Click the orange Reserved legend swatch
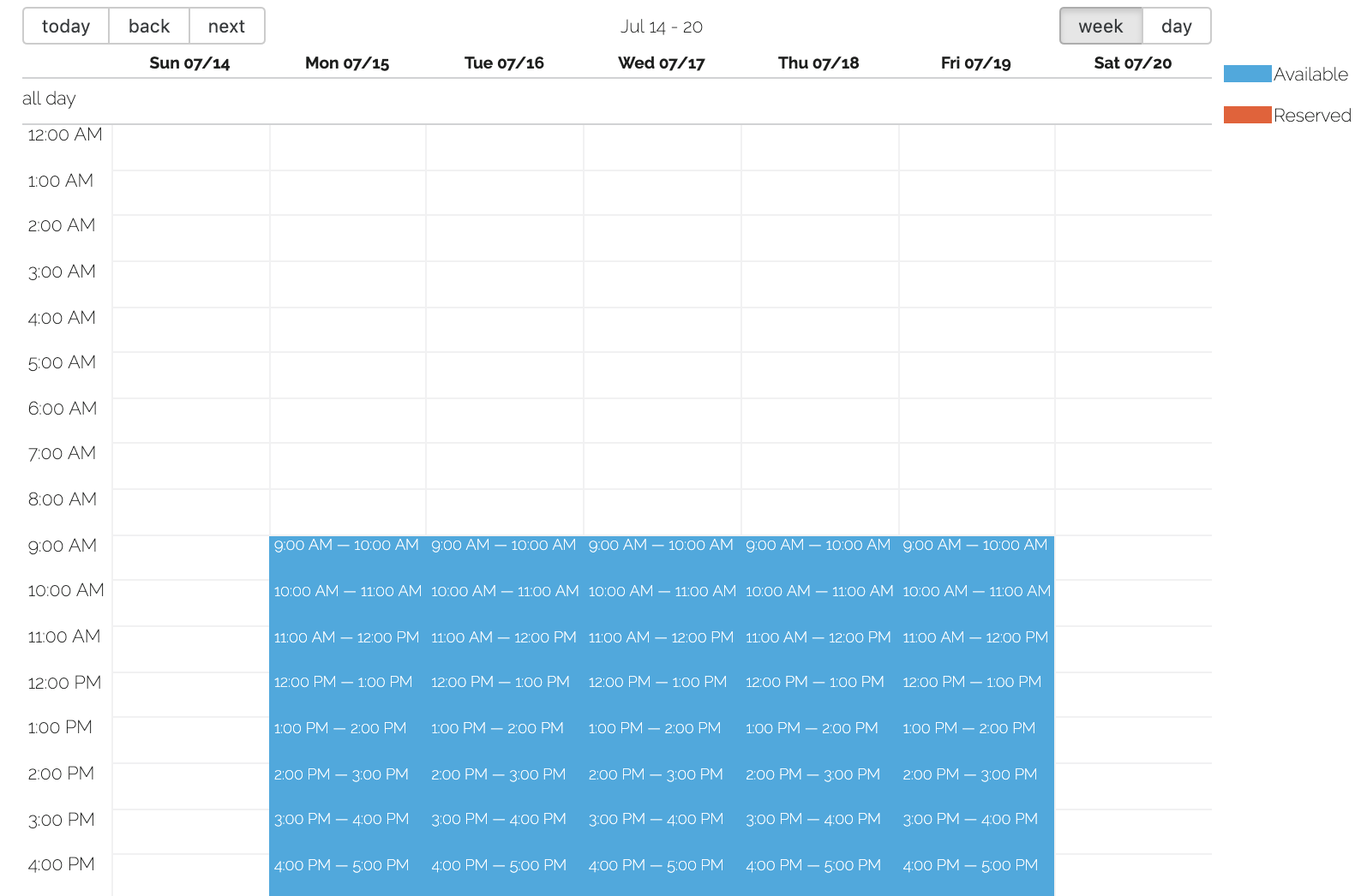1361x896 pixels. (1247, 116)
